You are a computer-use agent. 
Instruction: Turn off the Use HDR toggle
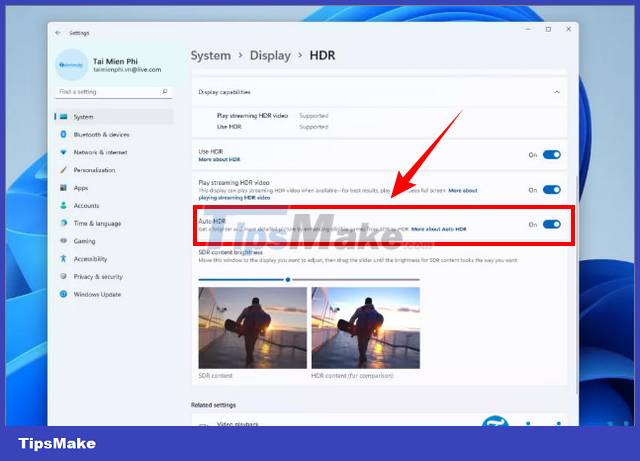[x=551, y=155]
